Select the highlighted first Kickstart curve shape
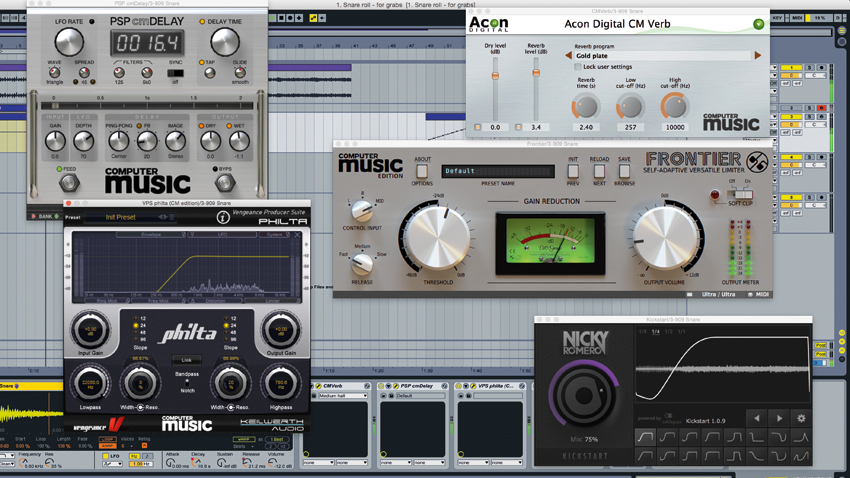The height and width of the screenshot is (478, 850). click(645, 436)
